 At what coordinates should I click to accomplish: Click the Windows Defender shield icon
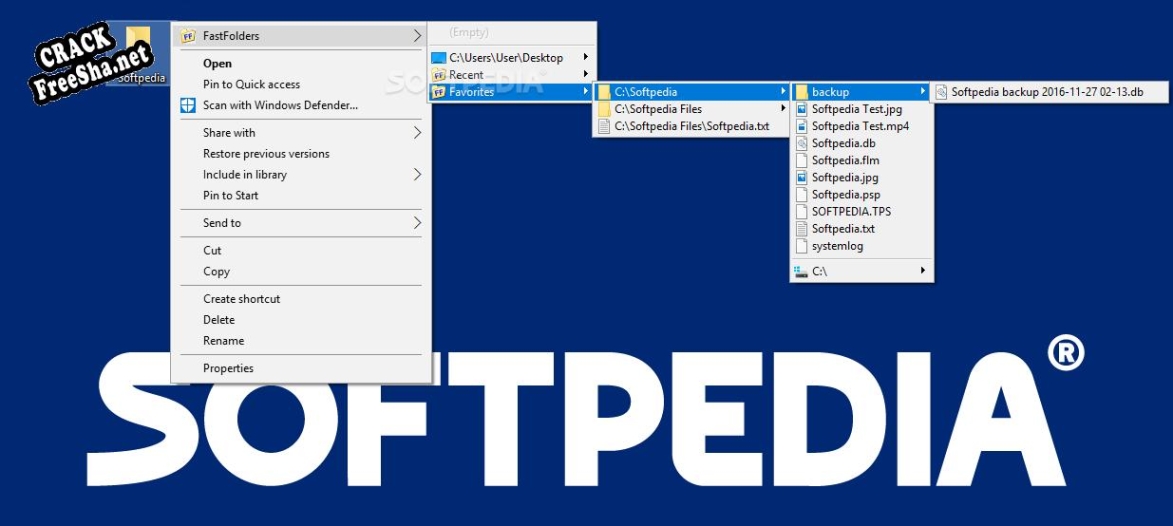187,105
